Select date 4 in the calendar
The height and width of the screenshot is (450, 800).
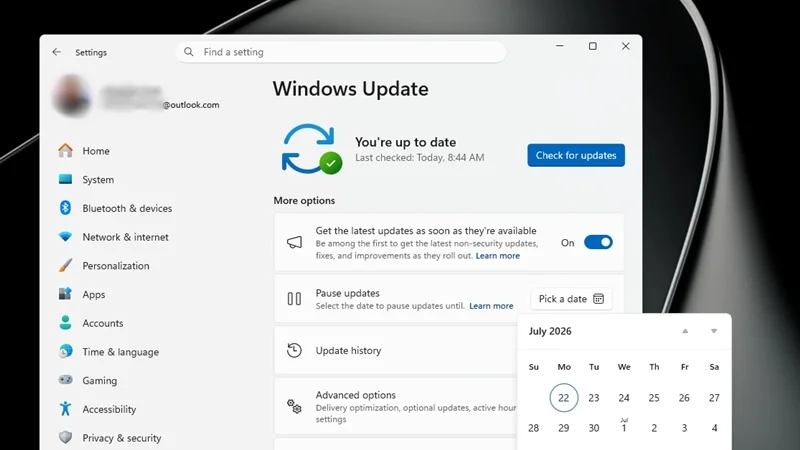(714, 428)
